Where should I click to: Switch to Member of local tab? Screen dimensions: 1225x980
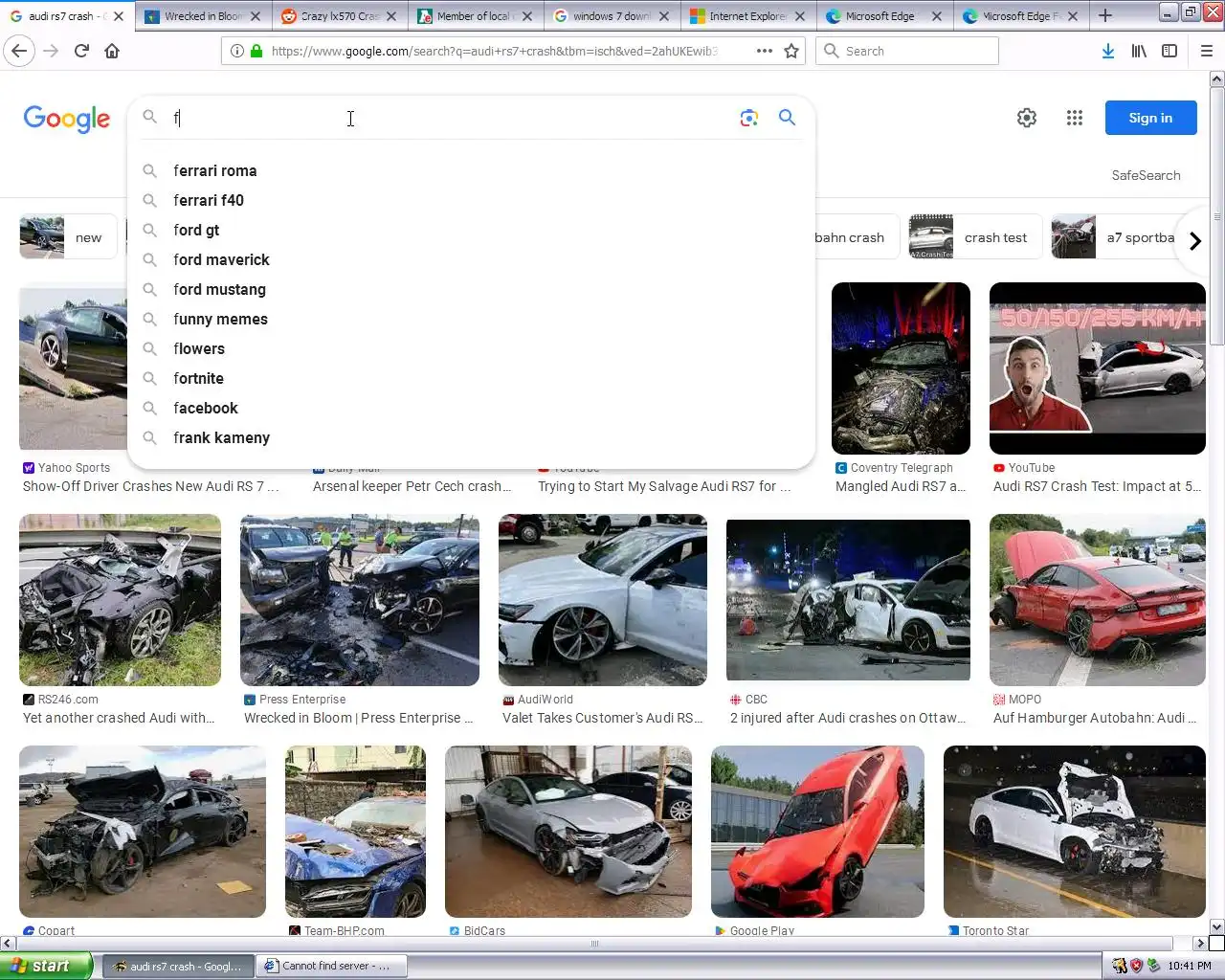click(x=476, y=16)
